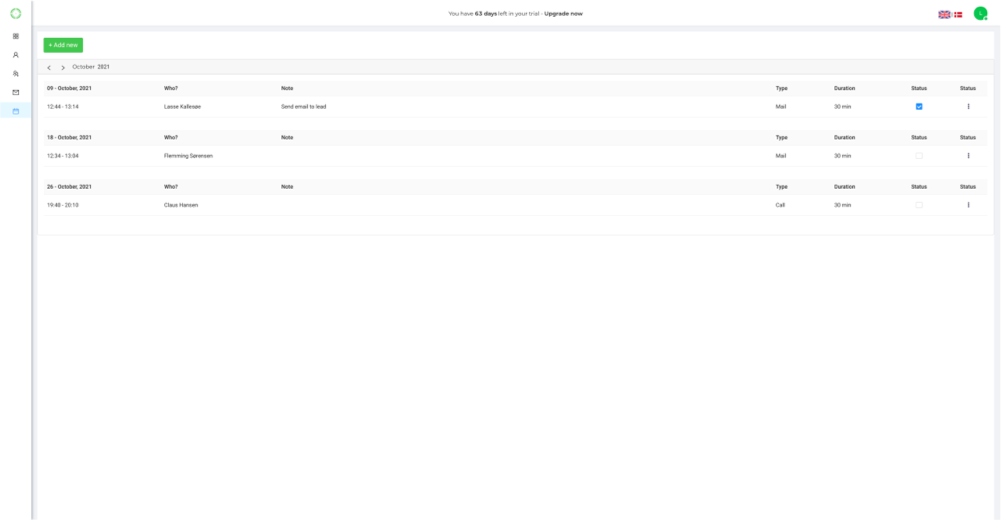Mark Claus Hansen's call as done
The width and height of the screenshot is (1001, 520).
919,205
